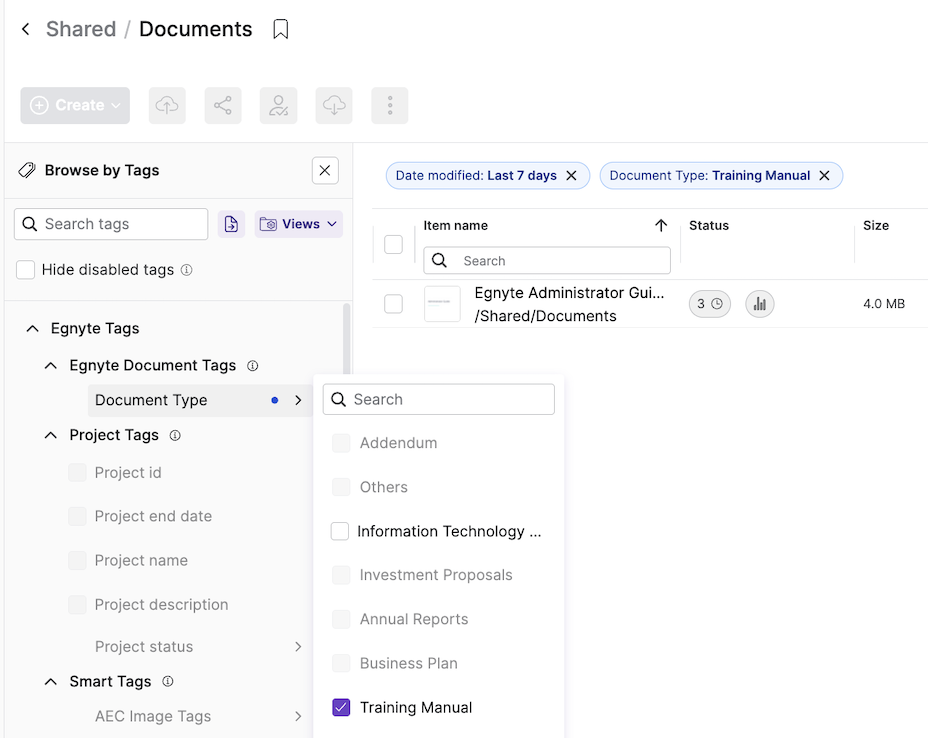Bookmark the Documents folder

280,29
